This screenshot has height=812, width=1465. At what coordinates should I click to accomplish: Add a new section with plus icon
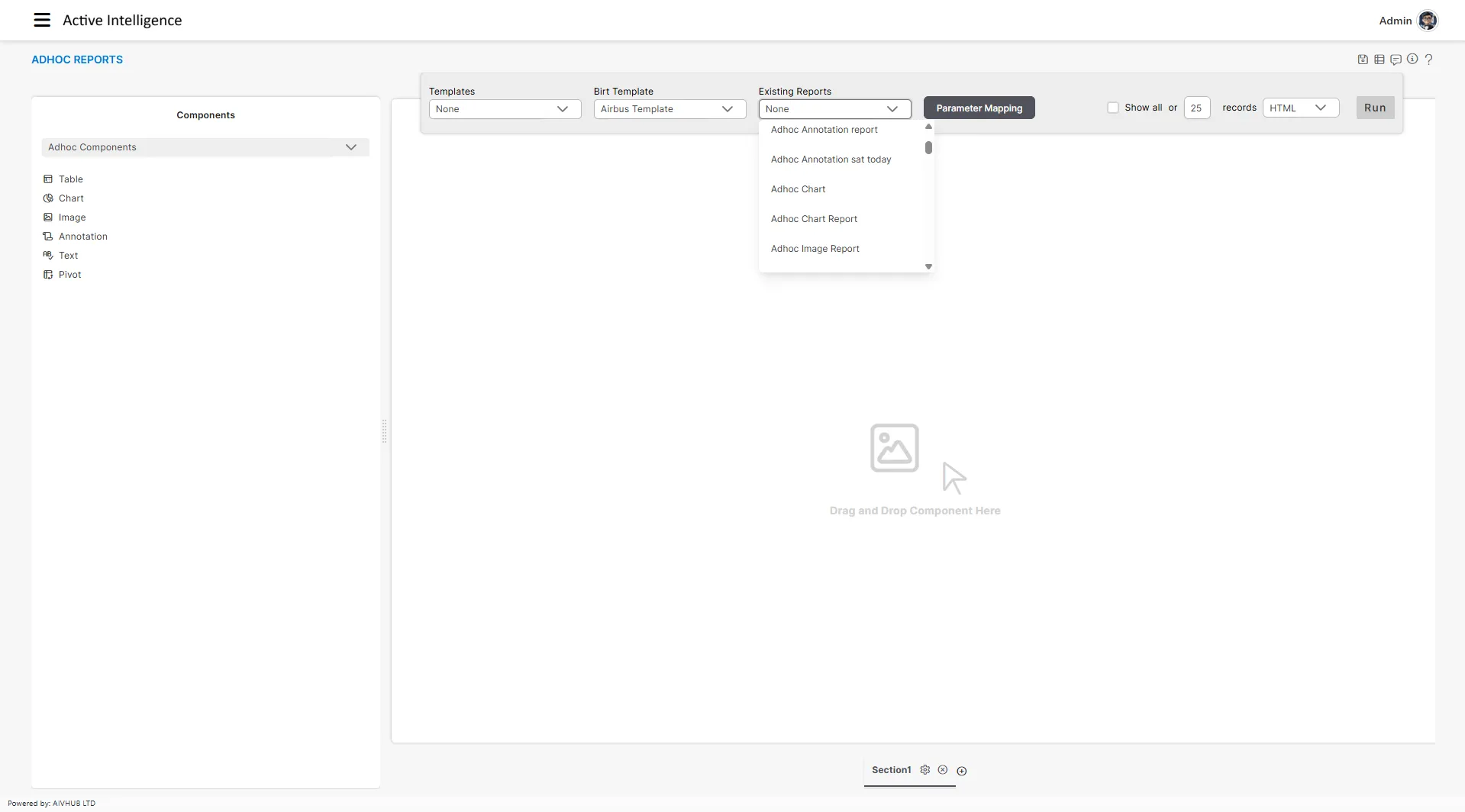tap(962, 771)
